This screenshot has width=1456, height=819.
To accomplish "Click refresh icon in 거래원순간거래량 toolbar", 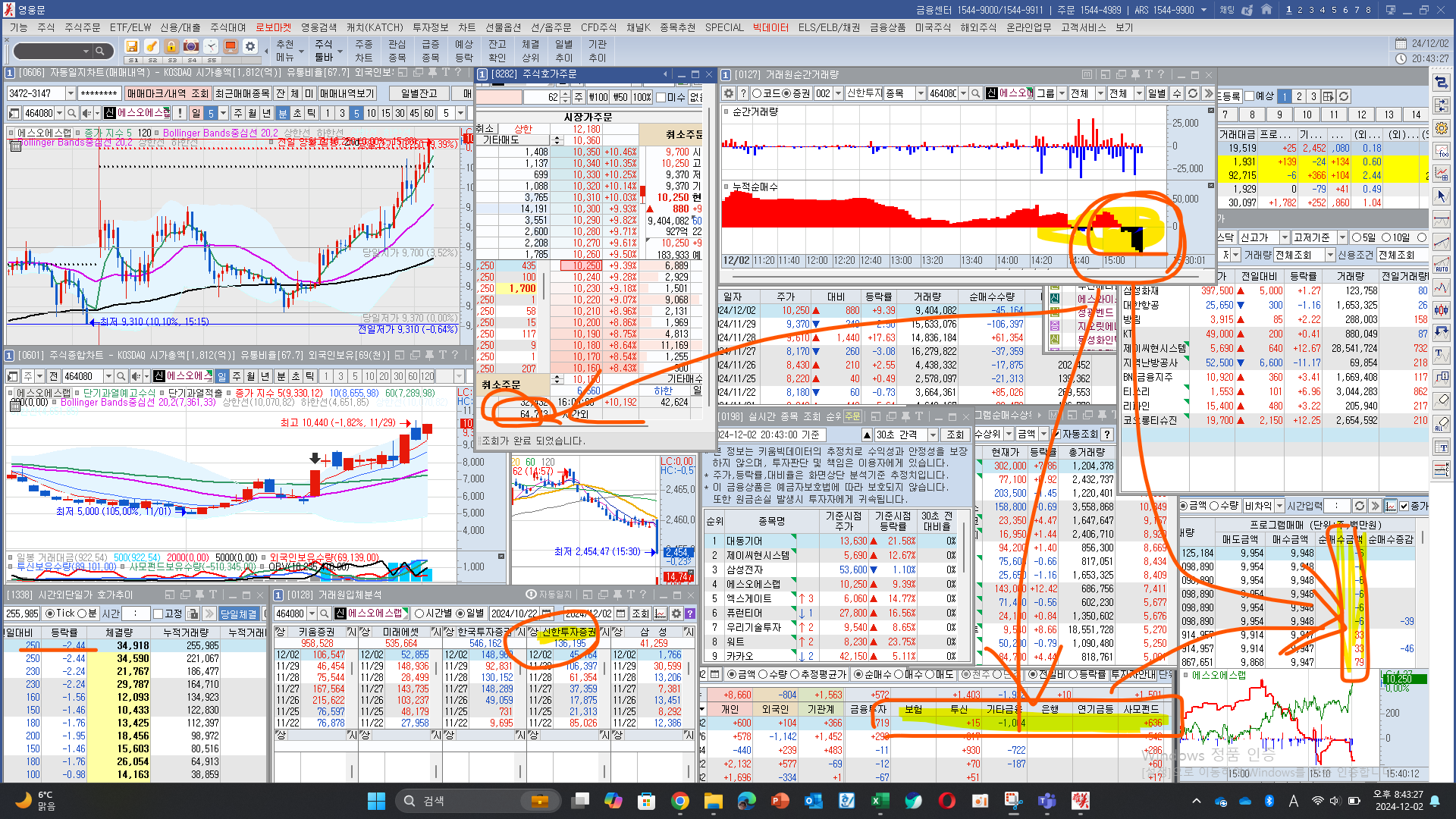I will pyautogui.click(x=1193, y=93).
